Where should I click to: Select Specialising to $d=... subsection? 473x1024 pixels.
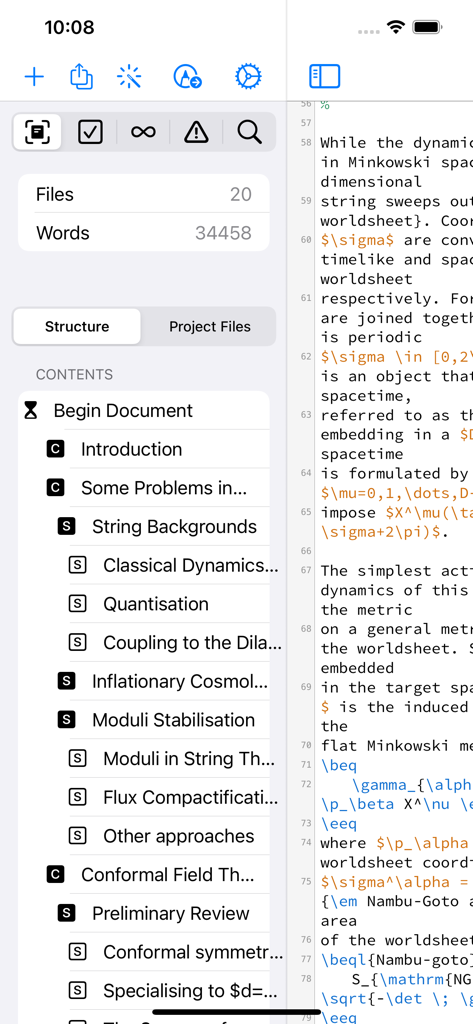click(144, 991)
